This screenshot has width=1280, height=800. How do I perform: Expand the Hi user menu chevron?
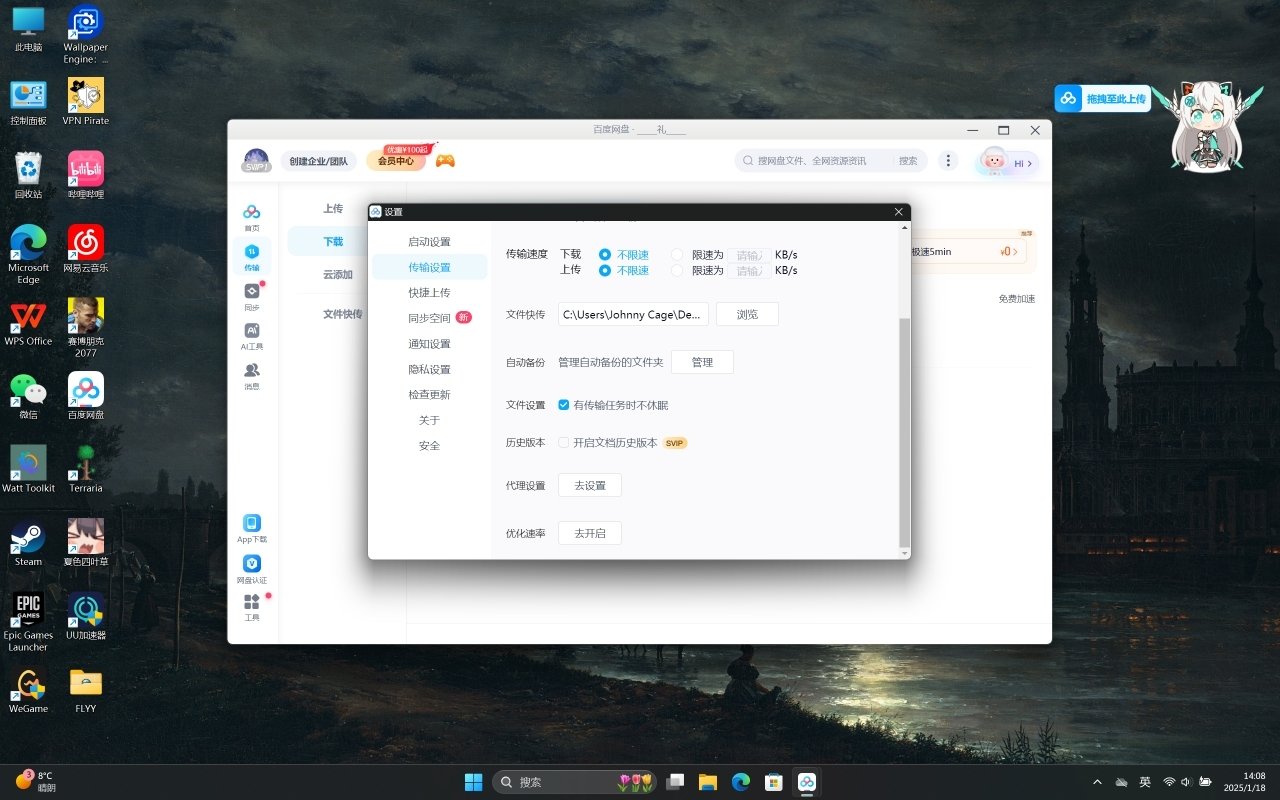[1030, 163]
